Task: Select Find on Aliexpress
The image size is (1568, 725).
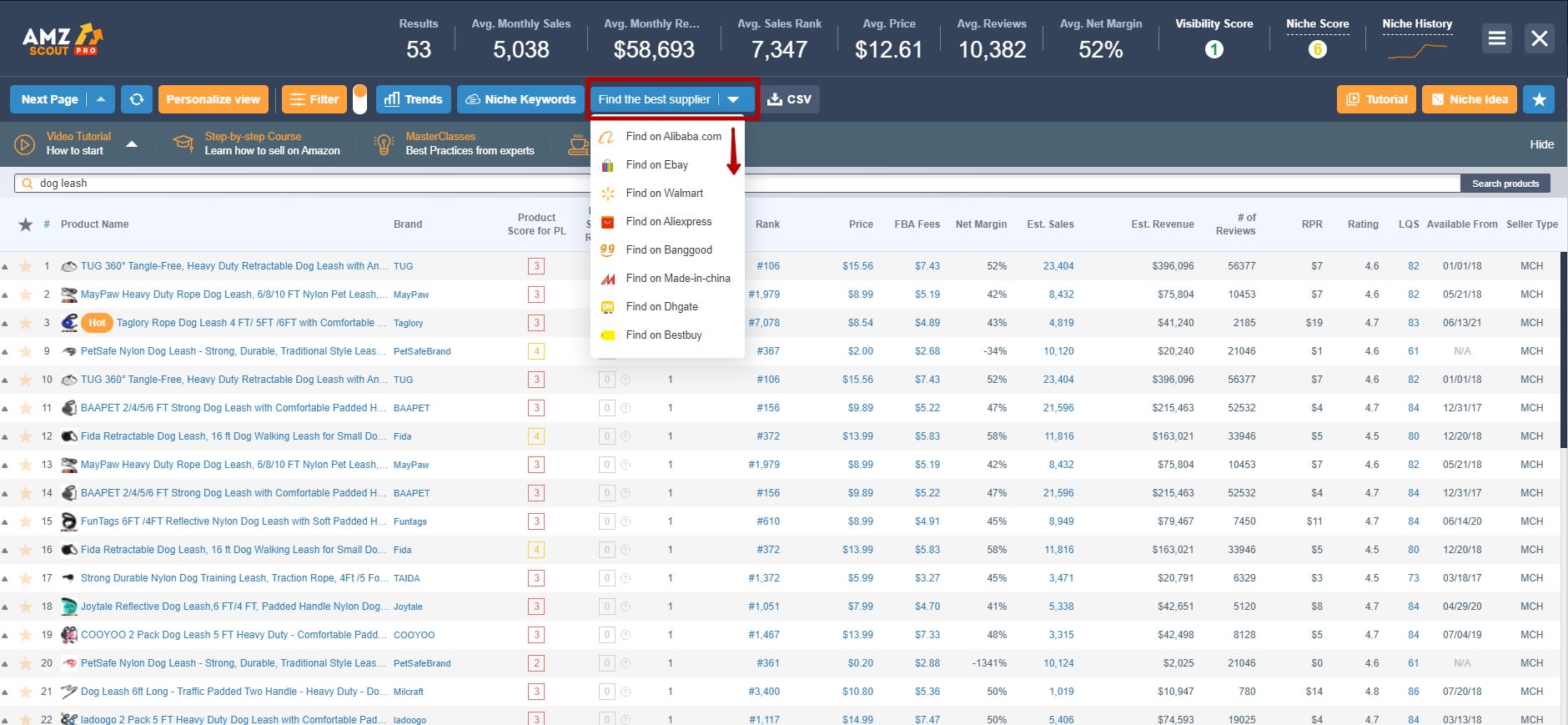Action: click(667, 221)
